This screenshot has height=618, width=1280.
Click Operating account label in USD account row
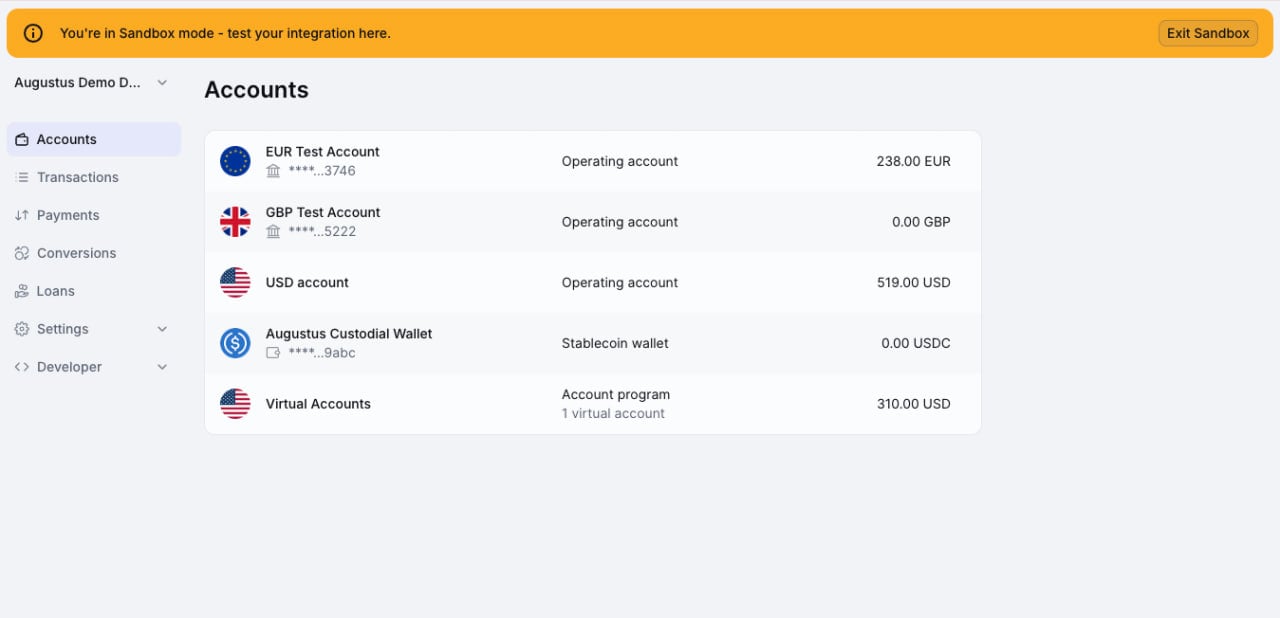[620, 283]
